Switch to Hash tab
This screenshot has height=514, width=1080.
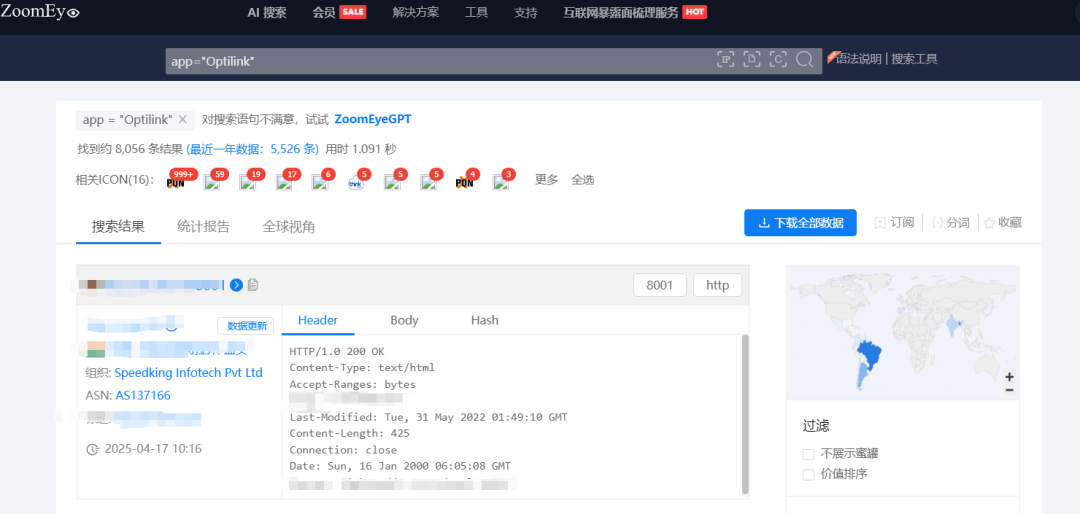[485, 320]
